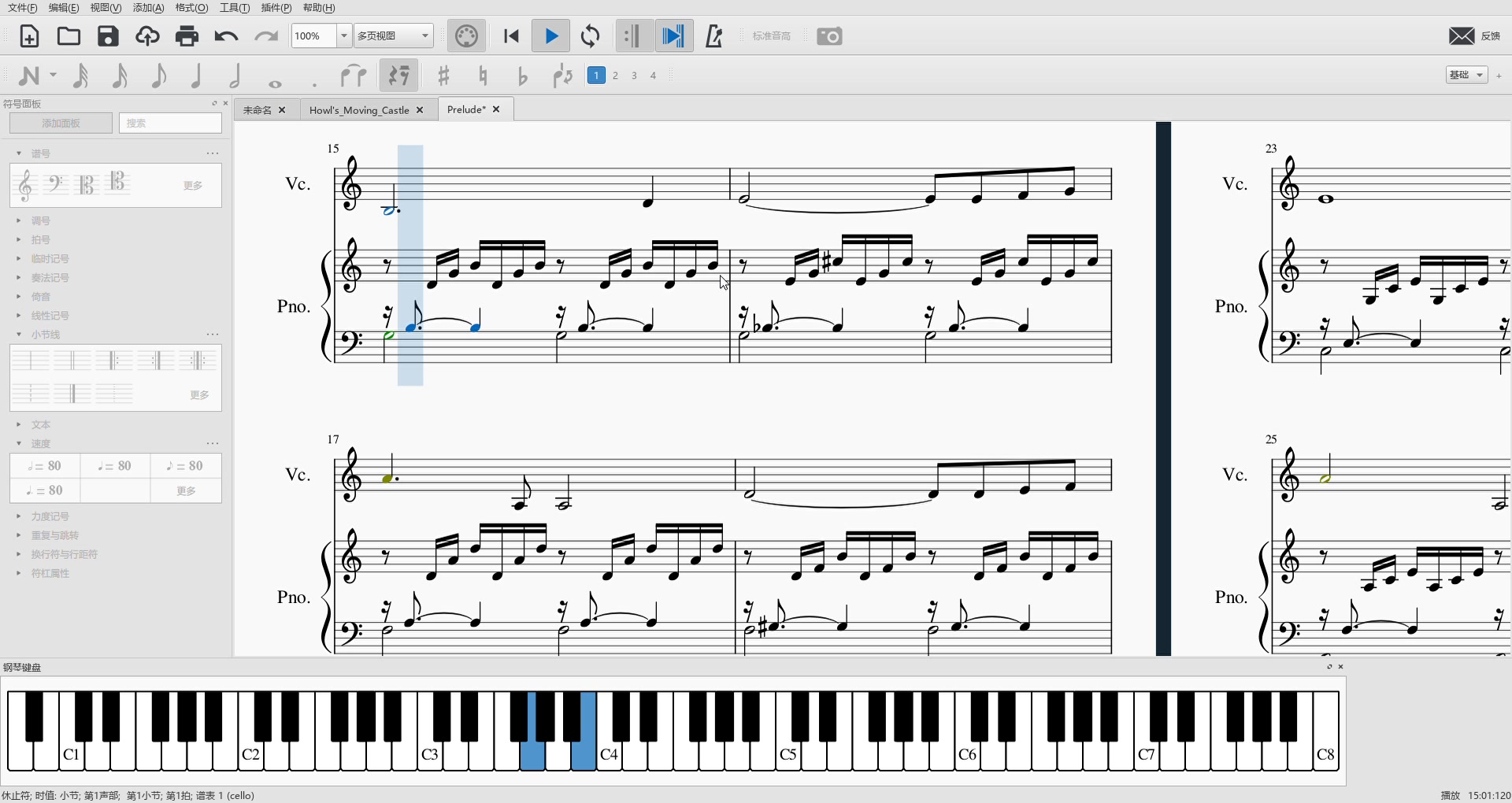This screenshot has height=803, width=1512.
Task: Flip the note stem direction
Action: coord(562,76)
